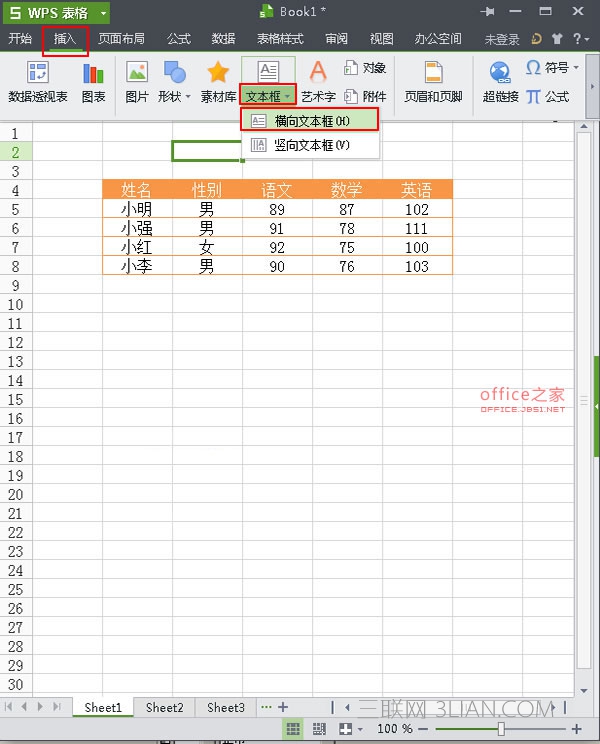
Task: Add a new sheet with plus button
Action: 283,707
